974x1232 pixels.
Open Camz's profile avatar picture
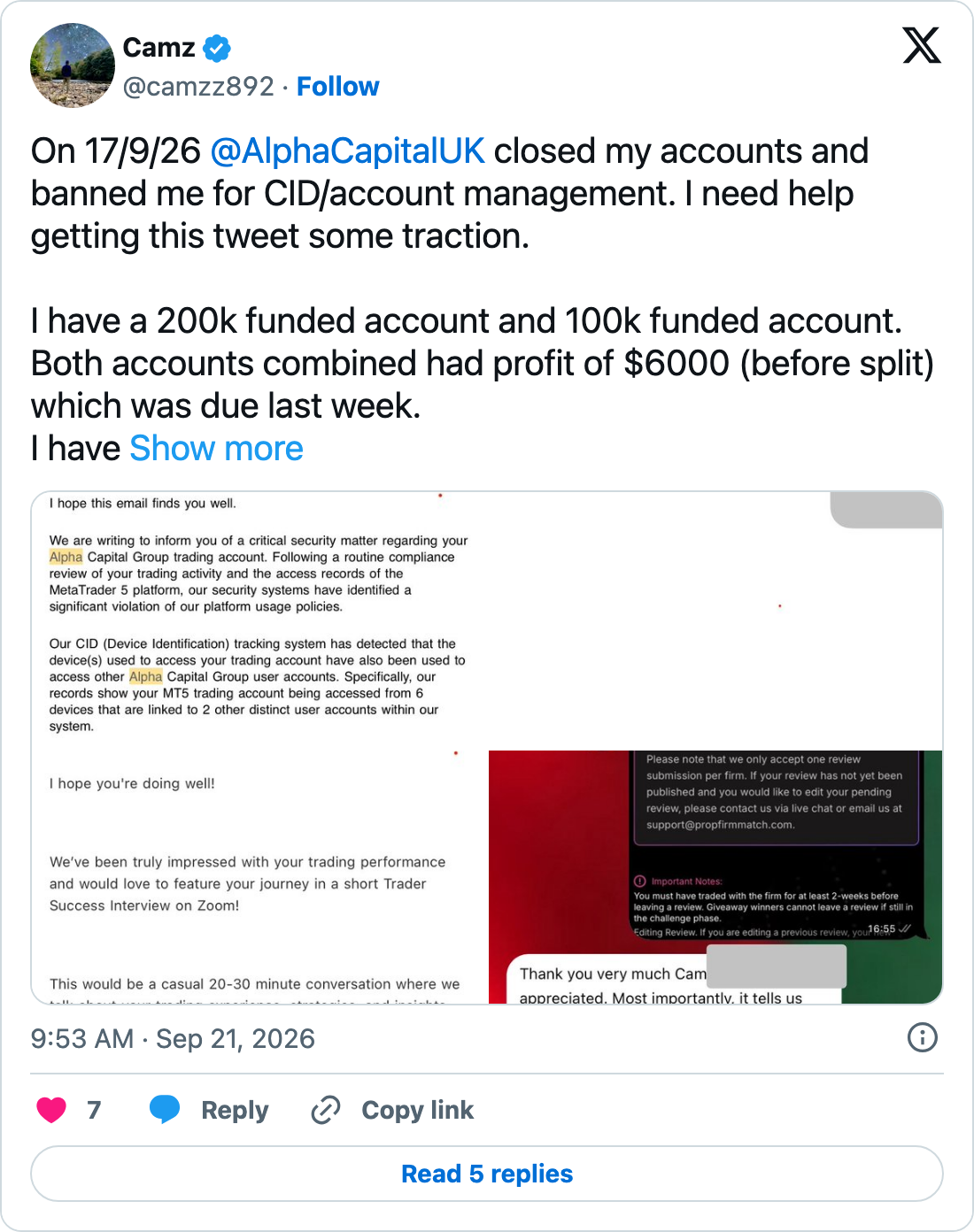click(x=73, y=65)
